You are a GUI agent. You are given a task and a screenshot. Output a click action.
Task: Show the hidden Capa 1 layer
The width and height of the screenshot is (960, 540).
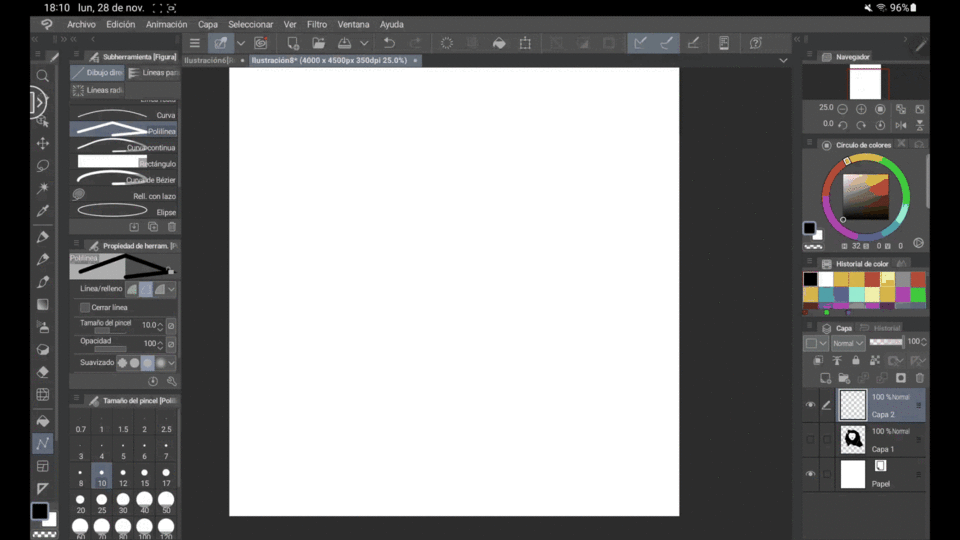click(x=810, y=439)
